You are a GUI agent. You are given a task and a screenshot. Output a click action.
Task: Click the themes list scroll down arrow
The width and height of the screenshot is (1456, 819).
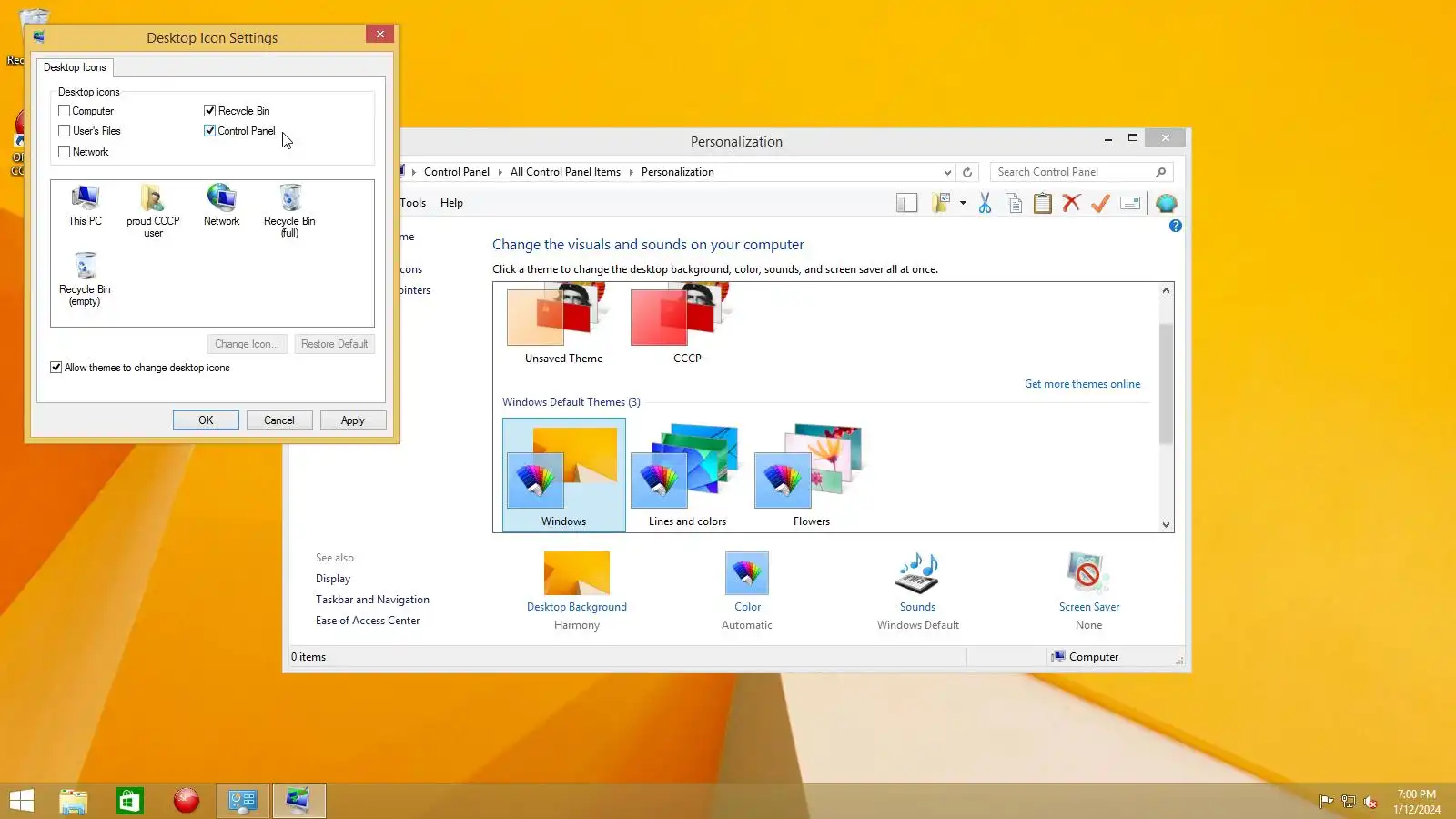pos(1166,524)
